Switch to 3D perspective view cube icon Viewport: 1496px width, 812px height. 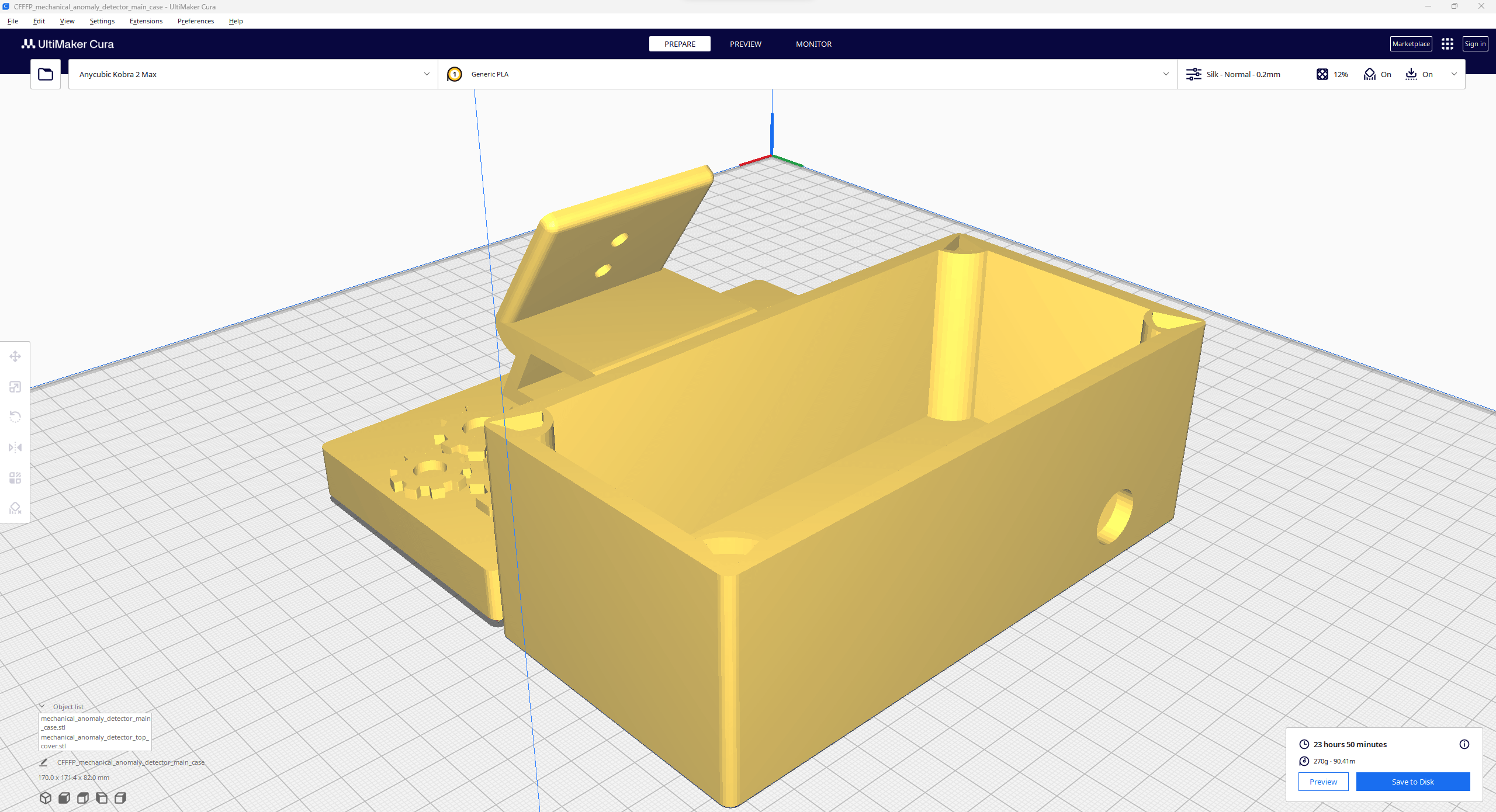(x=46, y=798)
